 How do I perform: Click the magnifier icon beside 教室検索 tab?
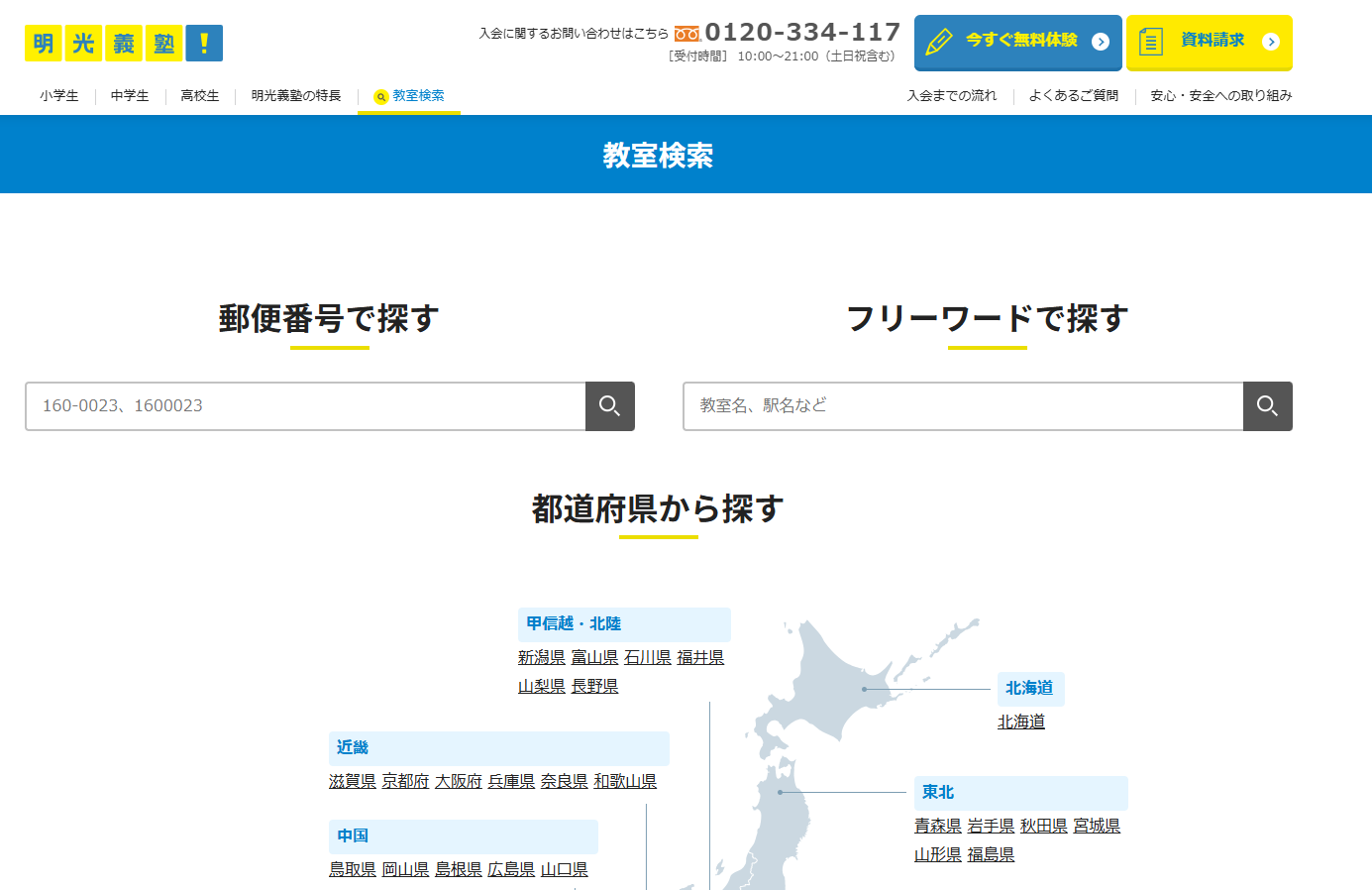click(380, 97)
